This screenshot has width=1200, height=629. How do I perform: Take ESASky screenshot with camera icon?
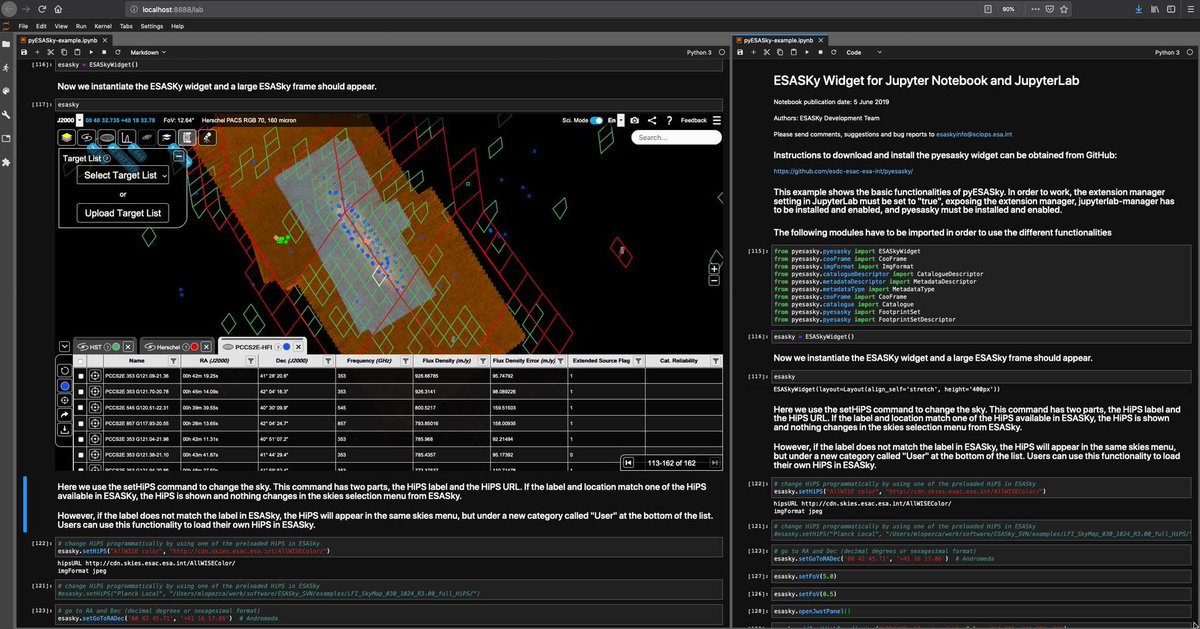[634, 120]
